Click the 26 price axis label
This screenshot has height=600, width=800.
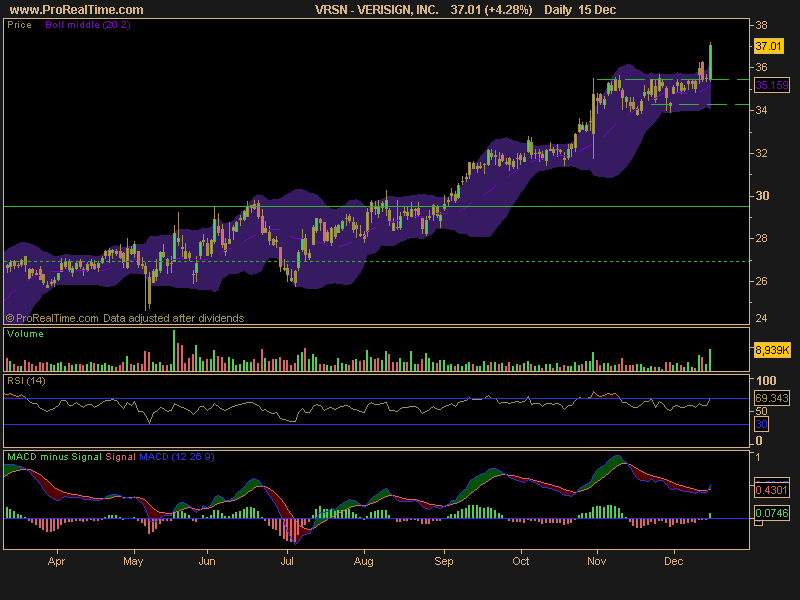pyautogui.click(x=761, y=281)
